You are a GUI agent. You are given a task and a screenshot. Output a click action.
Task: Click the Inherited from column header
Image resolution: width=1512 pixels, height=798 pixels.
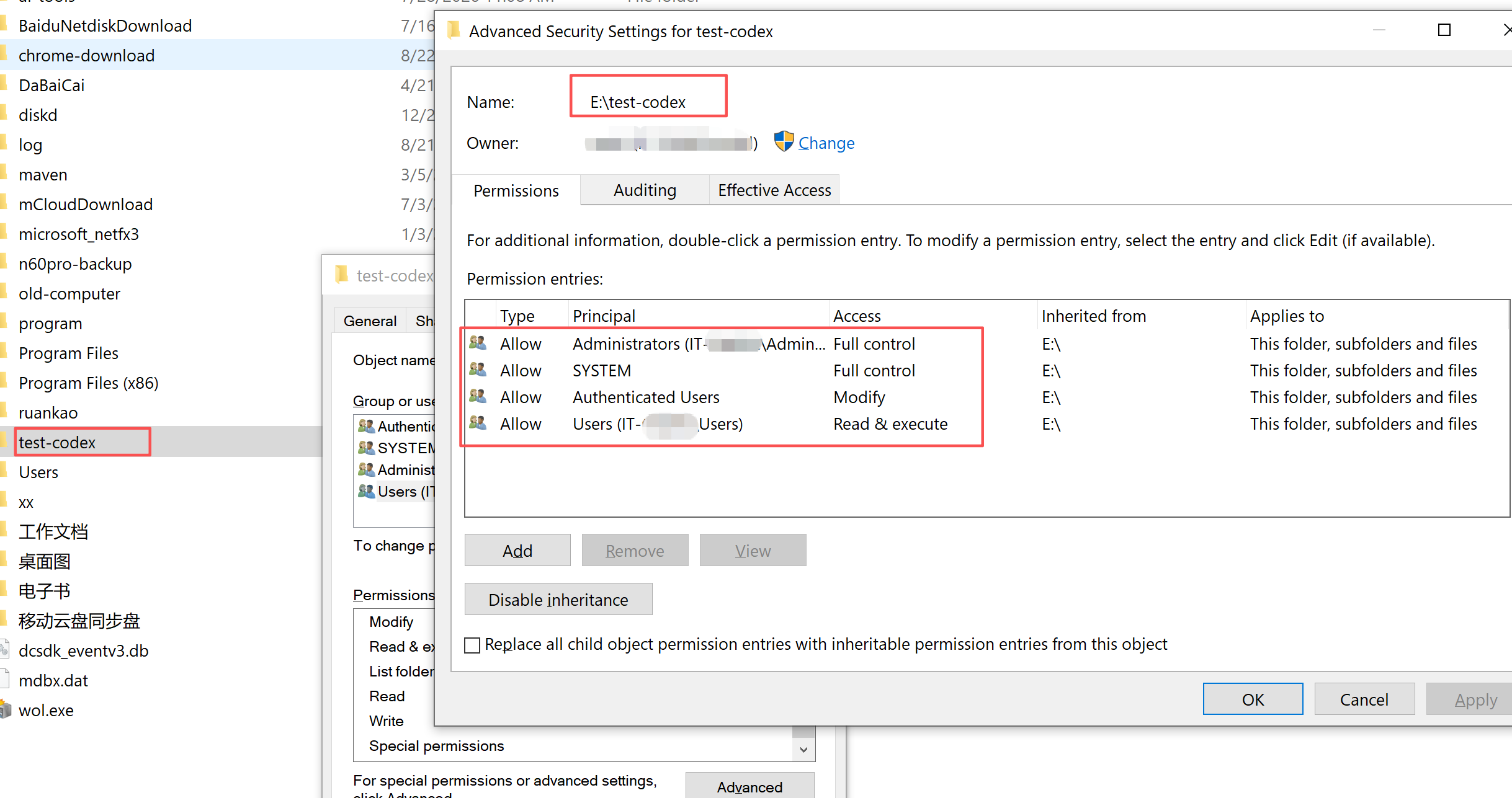tap(1142, 316)
